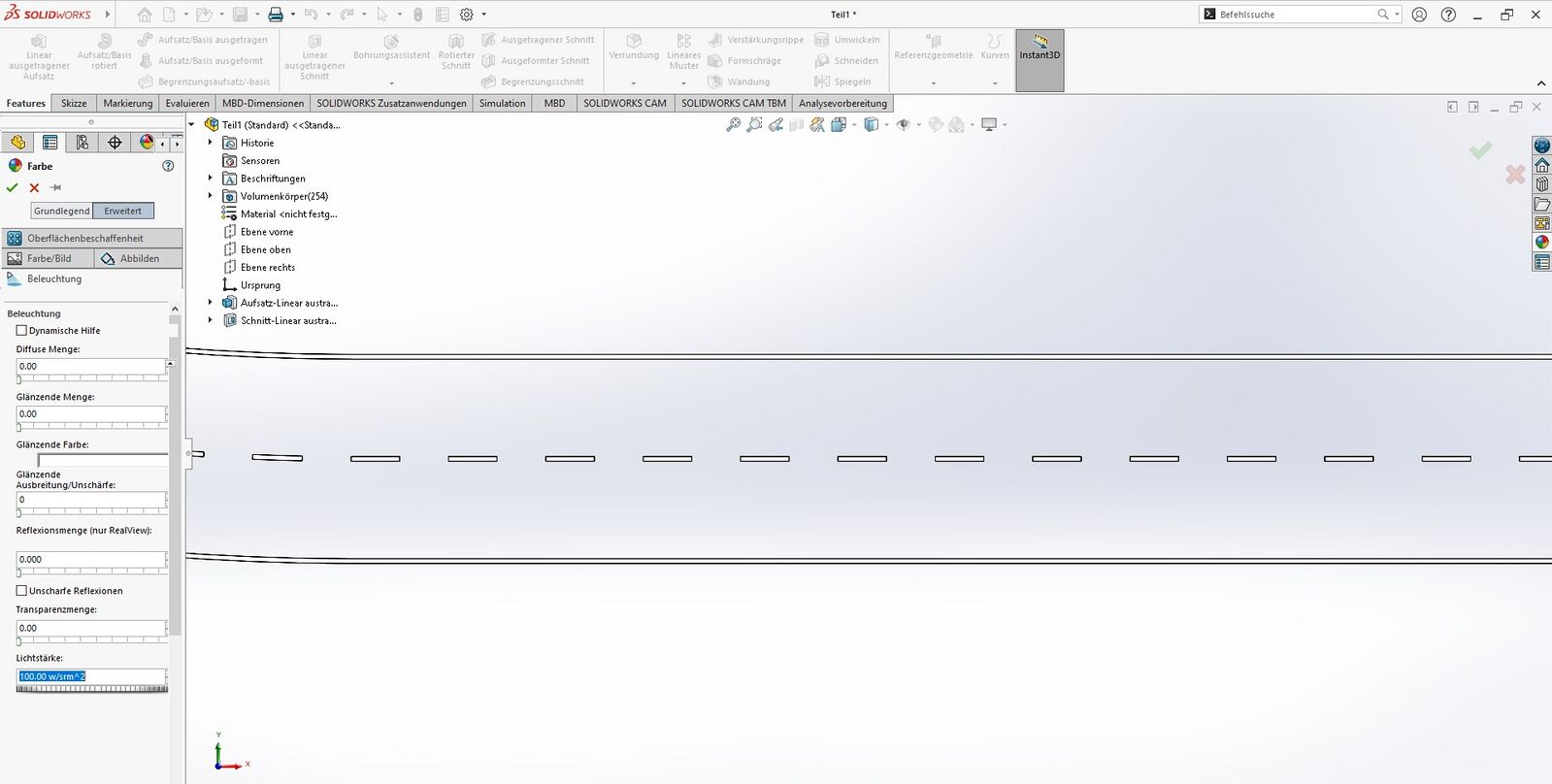Click the Glänzende Farbe color swatch

point(102,460)
